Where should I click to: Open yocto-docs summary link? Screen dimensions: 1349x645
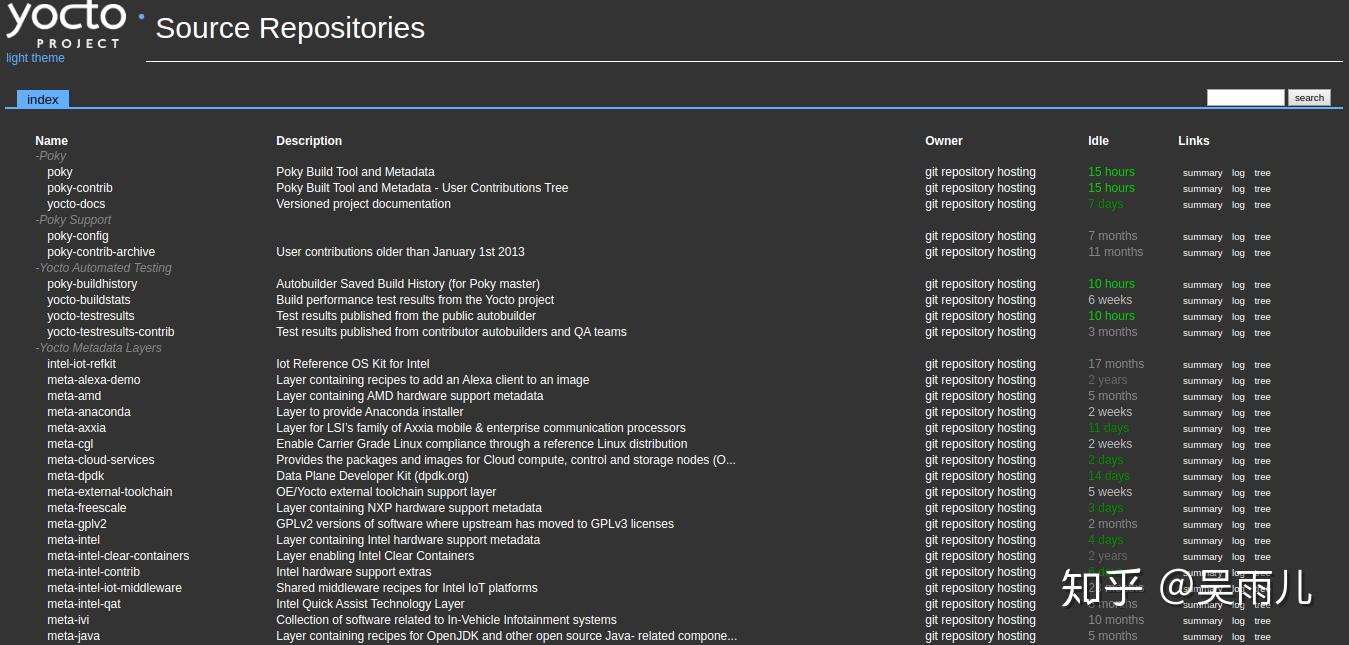(1202, 205)
